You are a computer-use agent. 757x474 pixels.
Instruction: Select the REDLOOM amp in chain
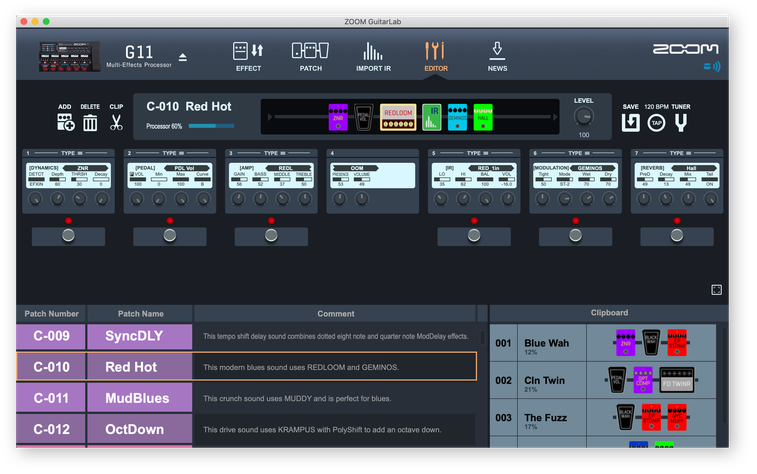coord(398,117)
